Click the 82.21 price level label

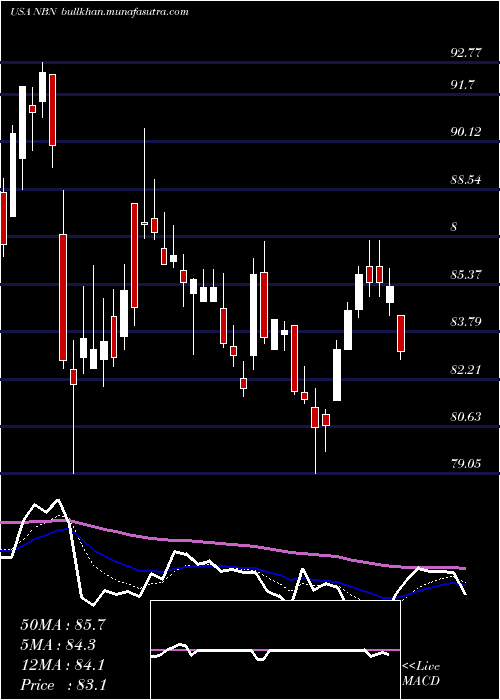[466, 370]
